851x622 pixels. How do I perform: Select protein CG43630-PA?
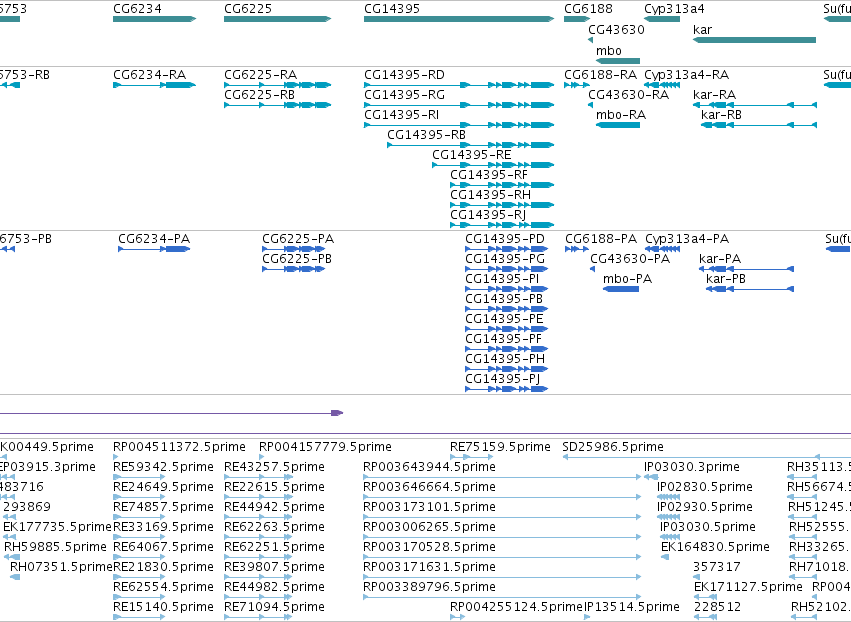(630, 259)
